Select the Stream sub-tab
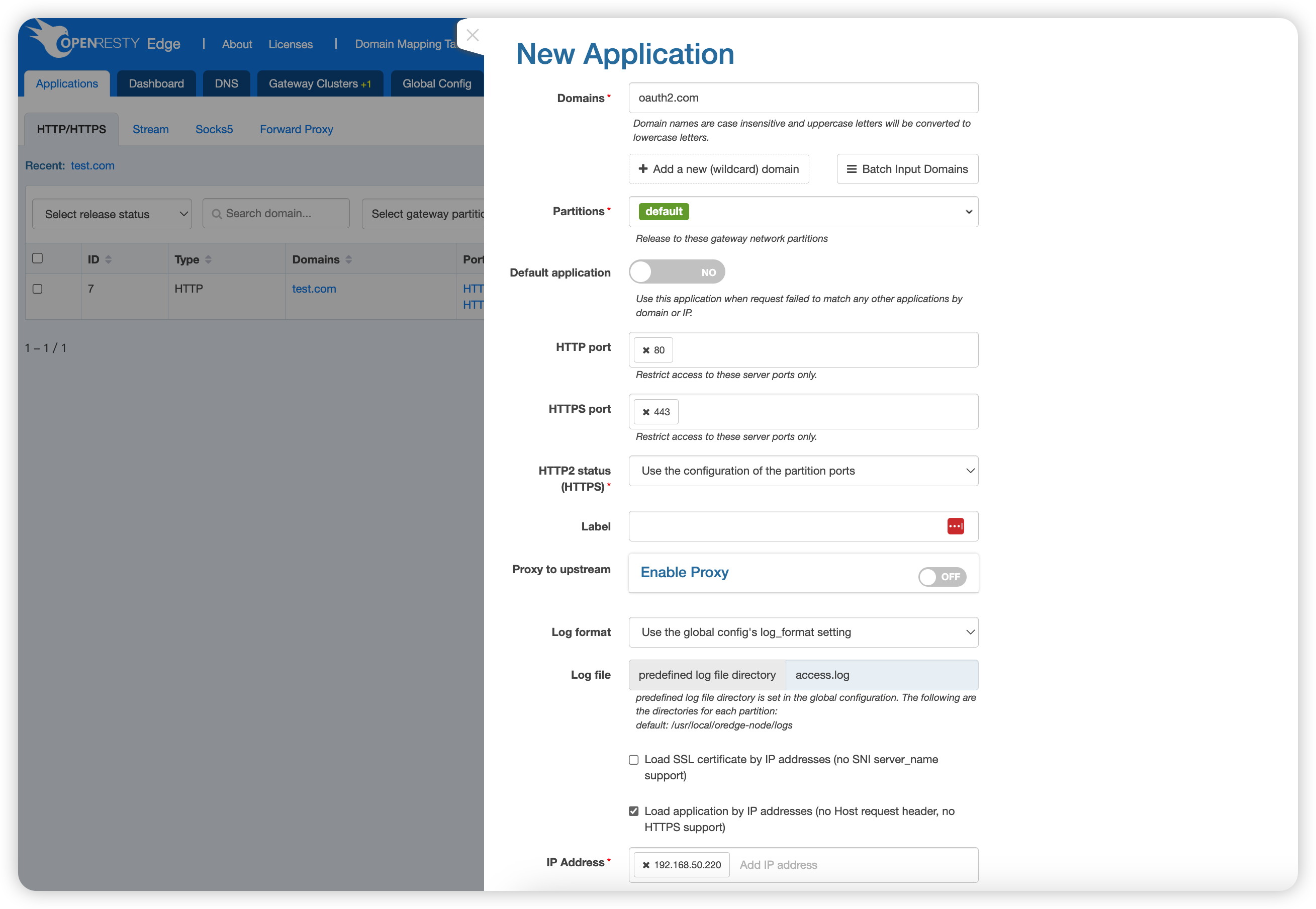 tap(151, 129)
